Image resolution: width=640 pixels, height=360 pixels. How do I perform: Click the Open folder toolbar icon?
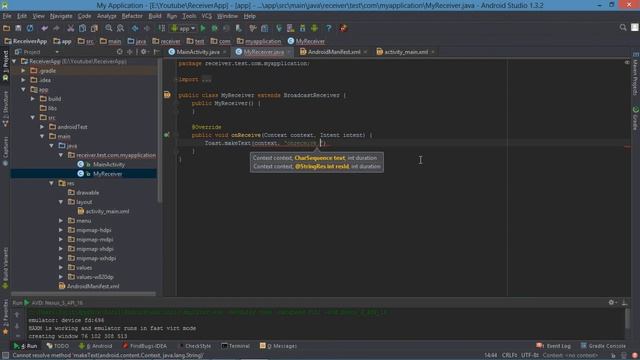point(7,28)
